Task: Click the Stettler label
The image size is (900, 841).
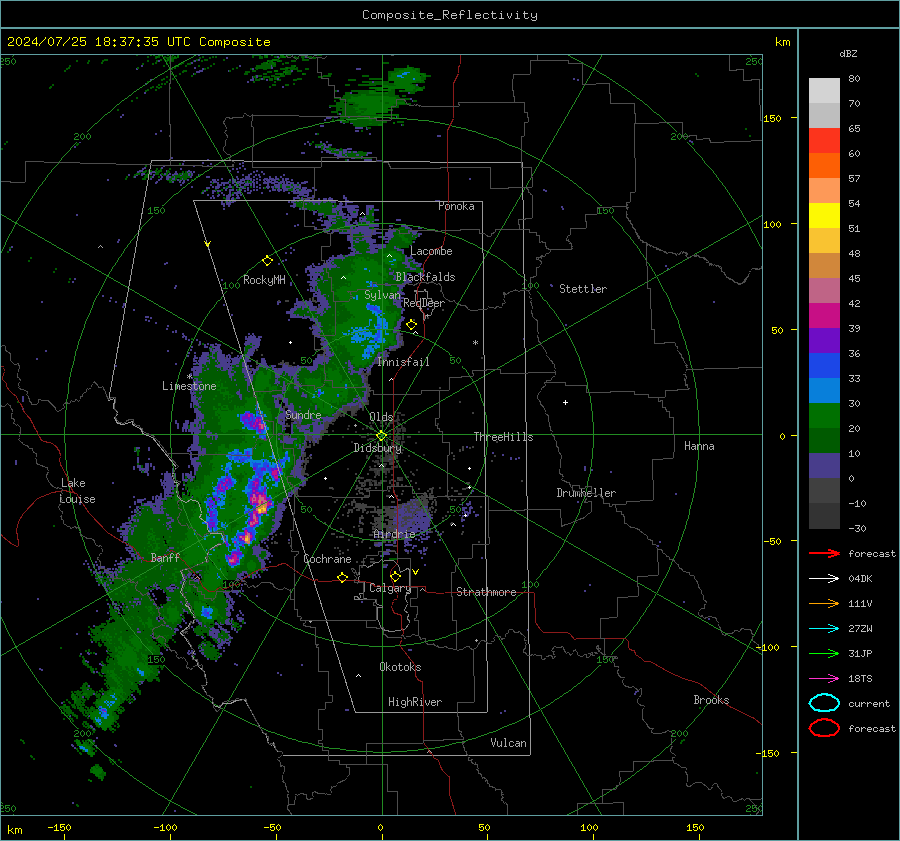Action: [x=583, y=289]
